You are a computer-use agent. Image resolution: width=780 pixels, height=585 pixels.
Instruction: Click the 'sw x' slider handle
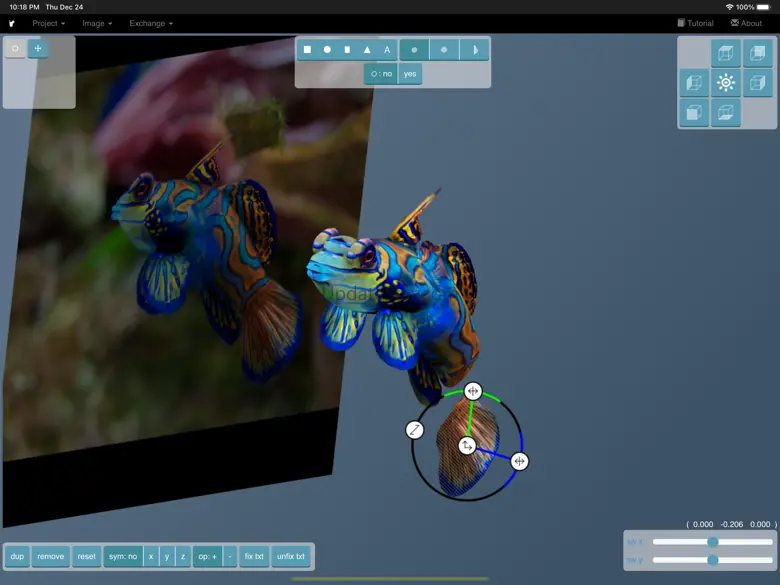713,542
